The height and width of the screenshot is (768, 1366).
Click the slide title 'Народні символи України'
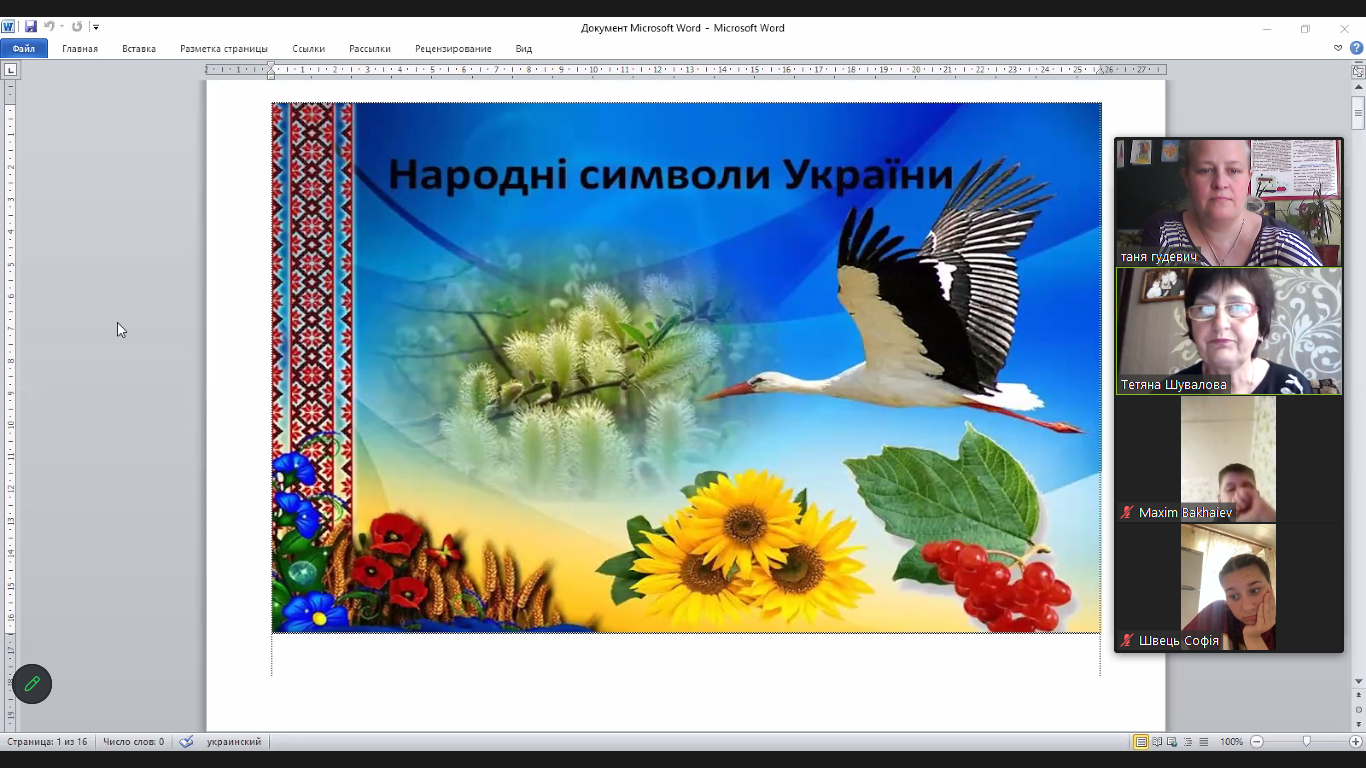[670, 174]
